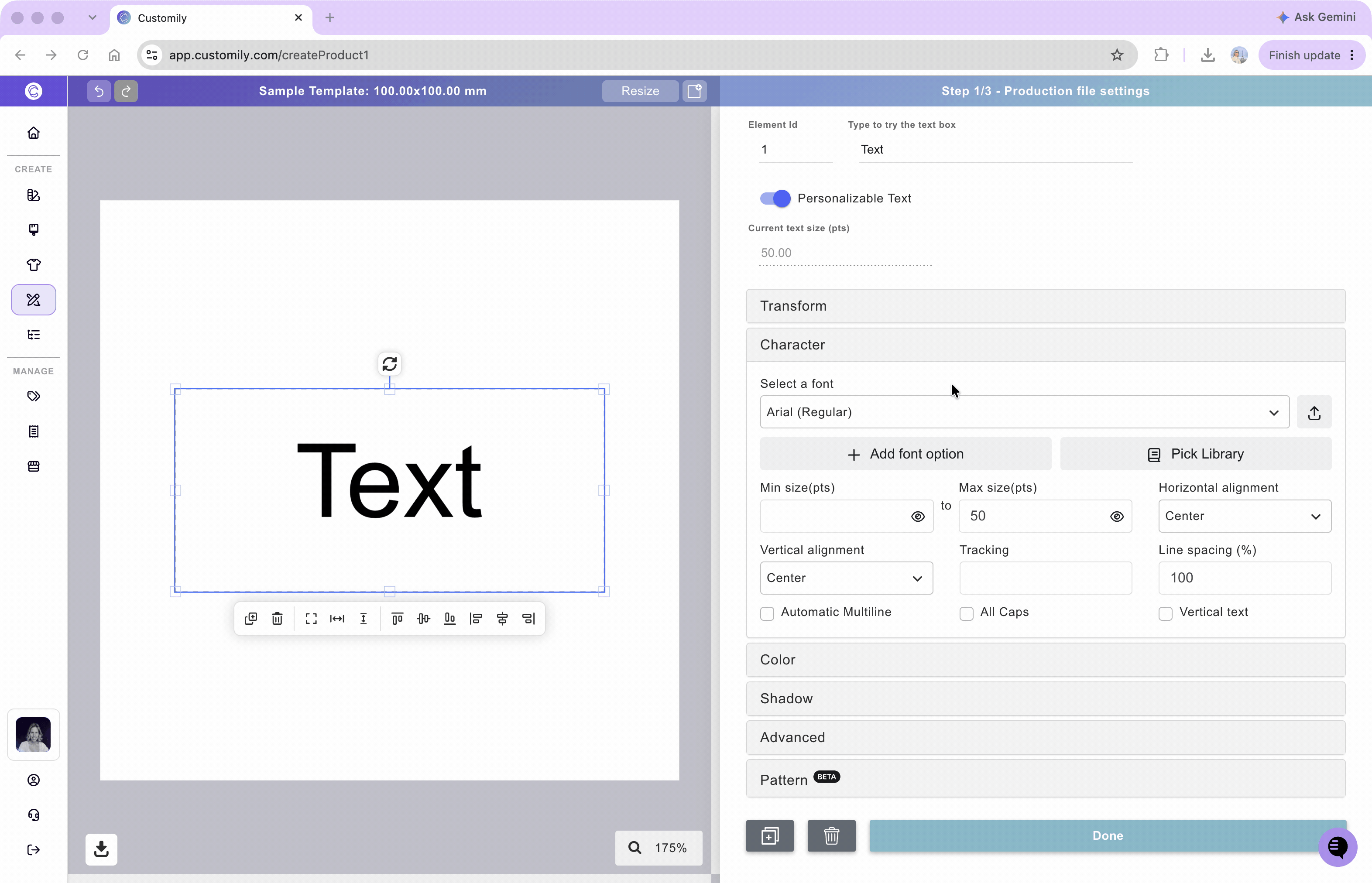Enable Automatic Multiline checkbox
1372x883 pixels.
(767, 613)
